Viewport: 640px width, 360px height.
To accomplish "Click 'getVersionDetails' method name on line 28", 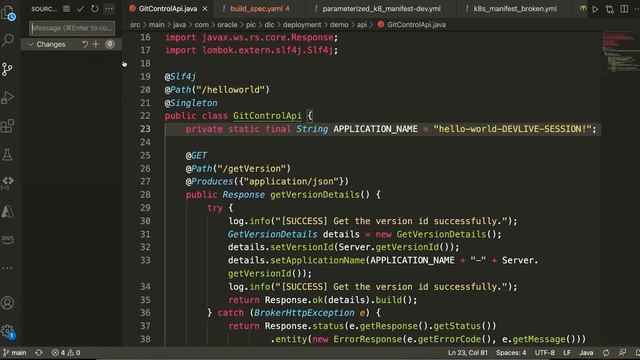I will (x=315, y=195).
